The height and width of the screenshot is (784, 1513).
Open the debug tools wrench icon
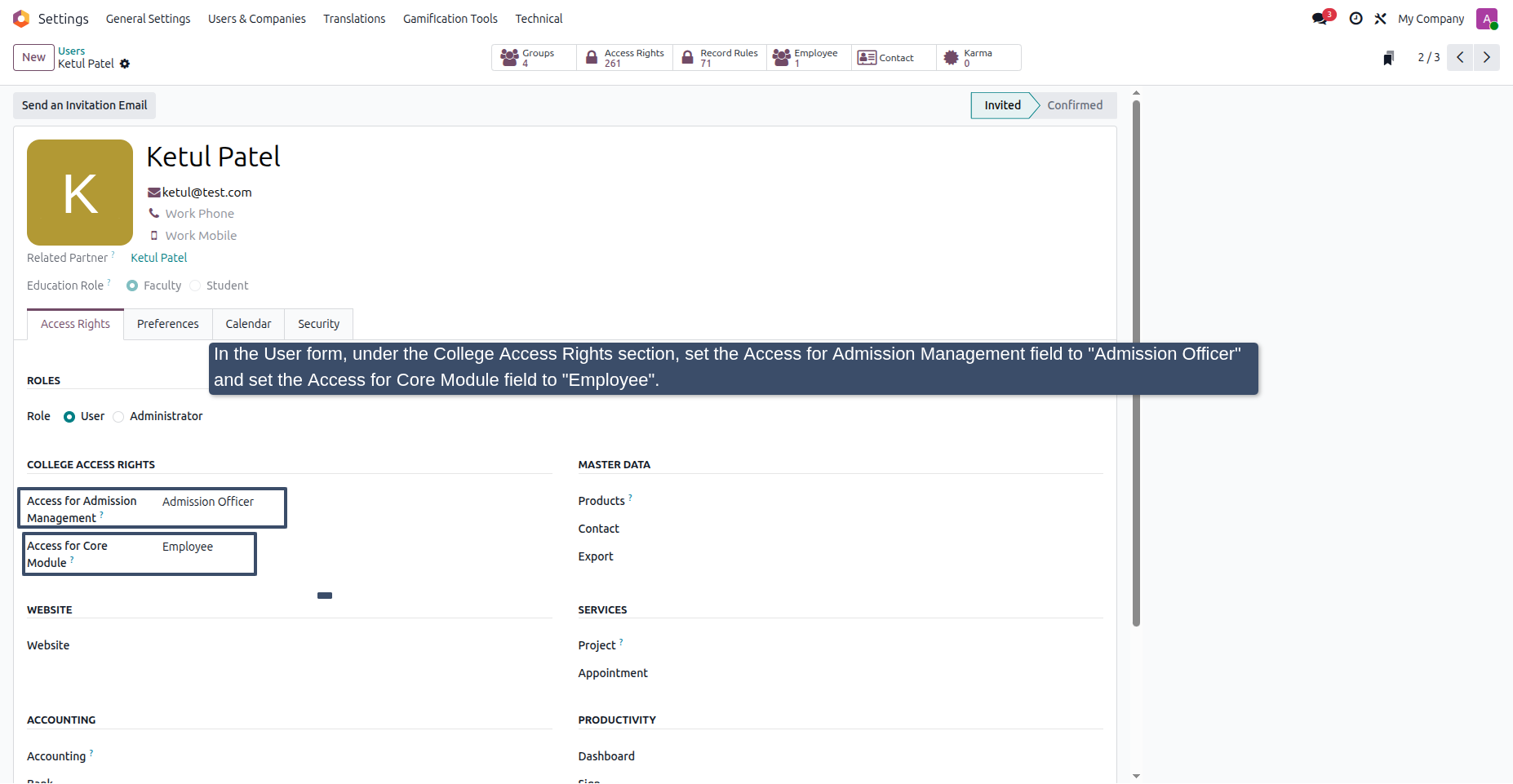coord(1380,19)
